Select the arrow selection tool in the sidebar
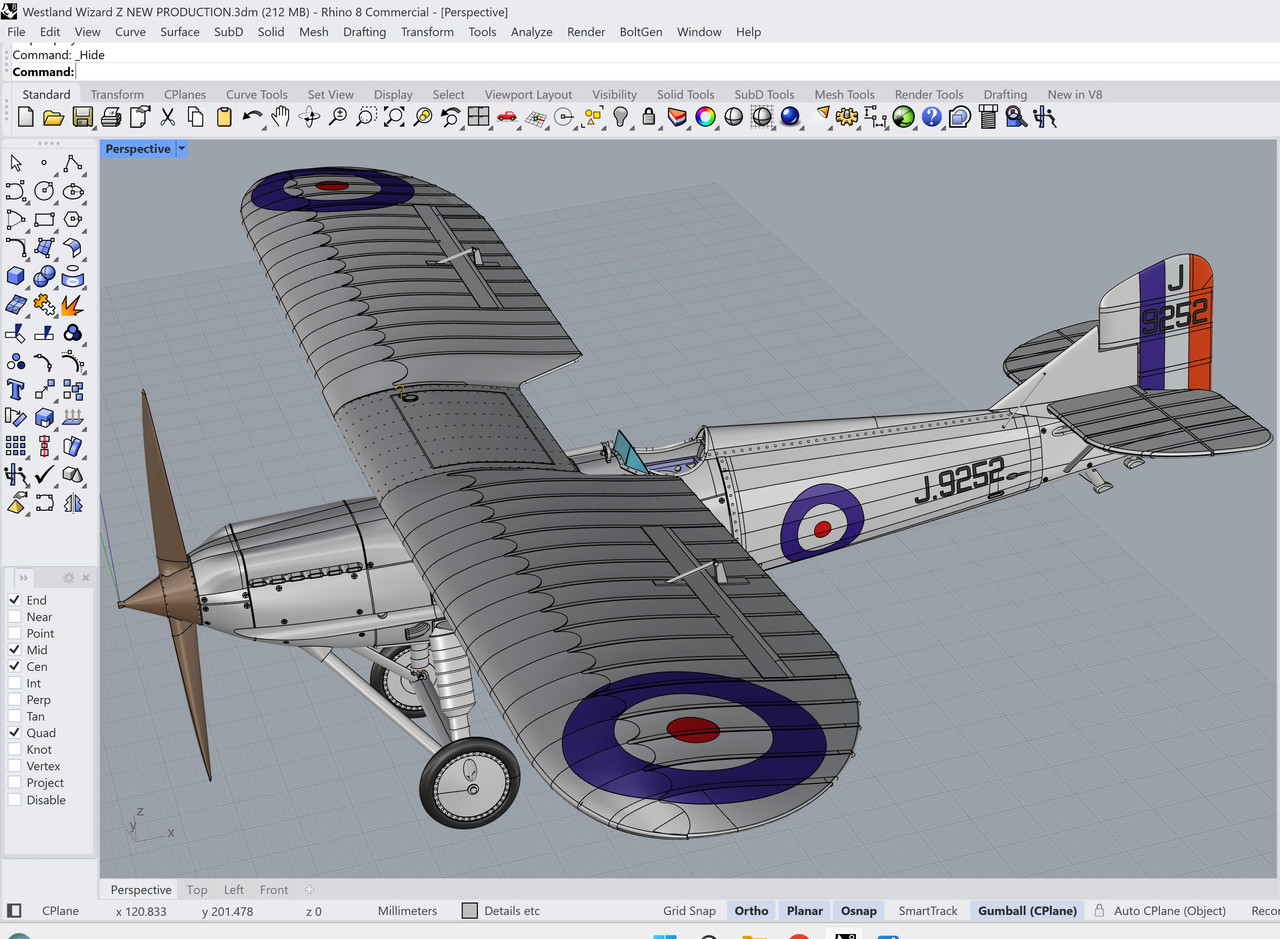The height and width of the screenshot is (939, 1280). pos(14,163)
